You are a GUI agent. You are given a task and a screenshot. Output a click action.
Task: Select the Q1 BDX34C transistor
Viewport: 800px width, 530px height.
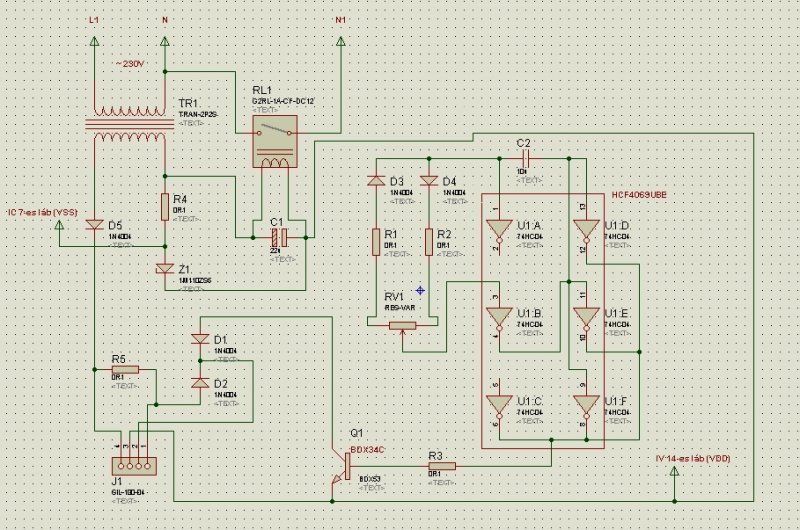pyautogui.click(x=341, y=467)
